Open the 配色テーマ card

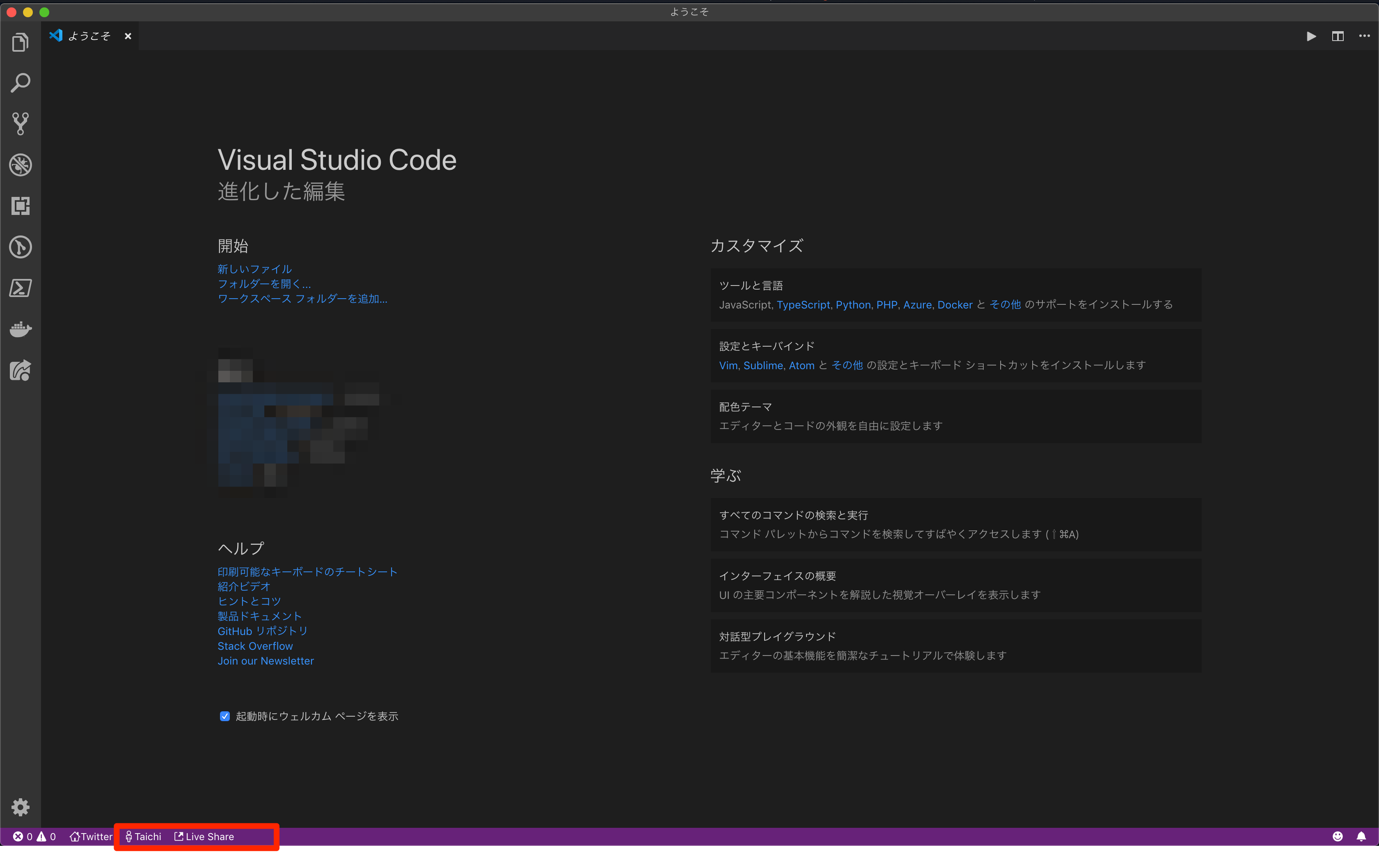click(x=956, y=416)
